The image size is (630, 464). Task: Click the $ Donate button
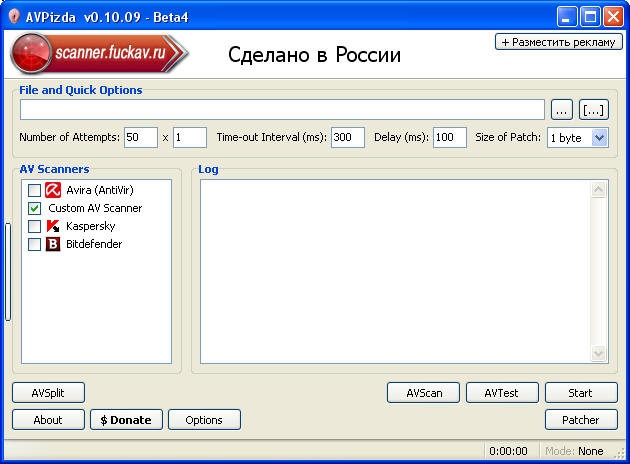[126, 420]
